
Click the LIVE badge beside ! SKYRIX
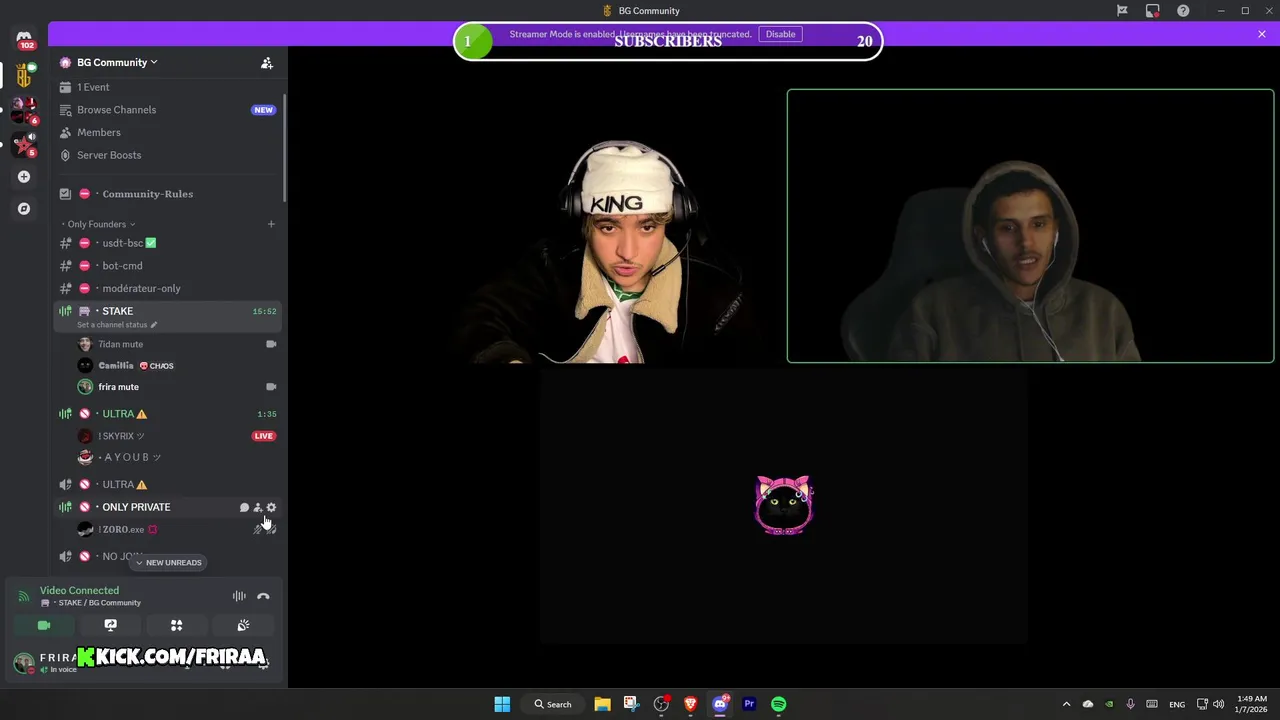coord(264,436)
